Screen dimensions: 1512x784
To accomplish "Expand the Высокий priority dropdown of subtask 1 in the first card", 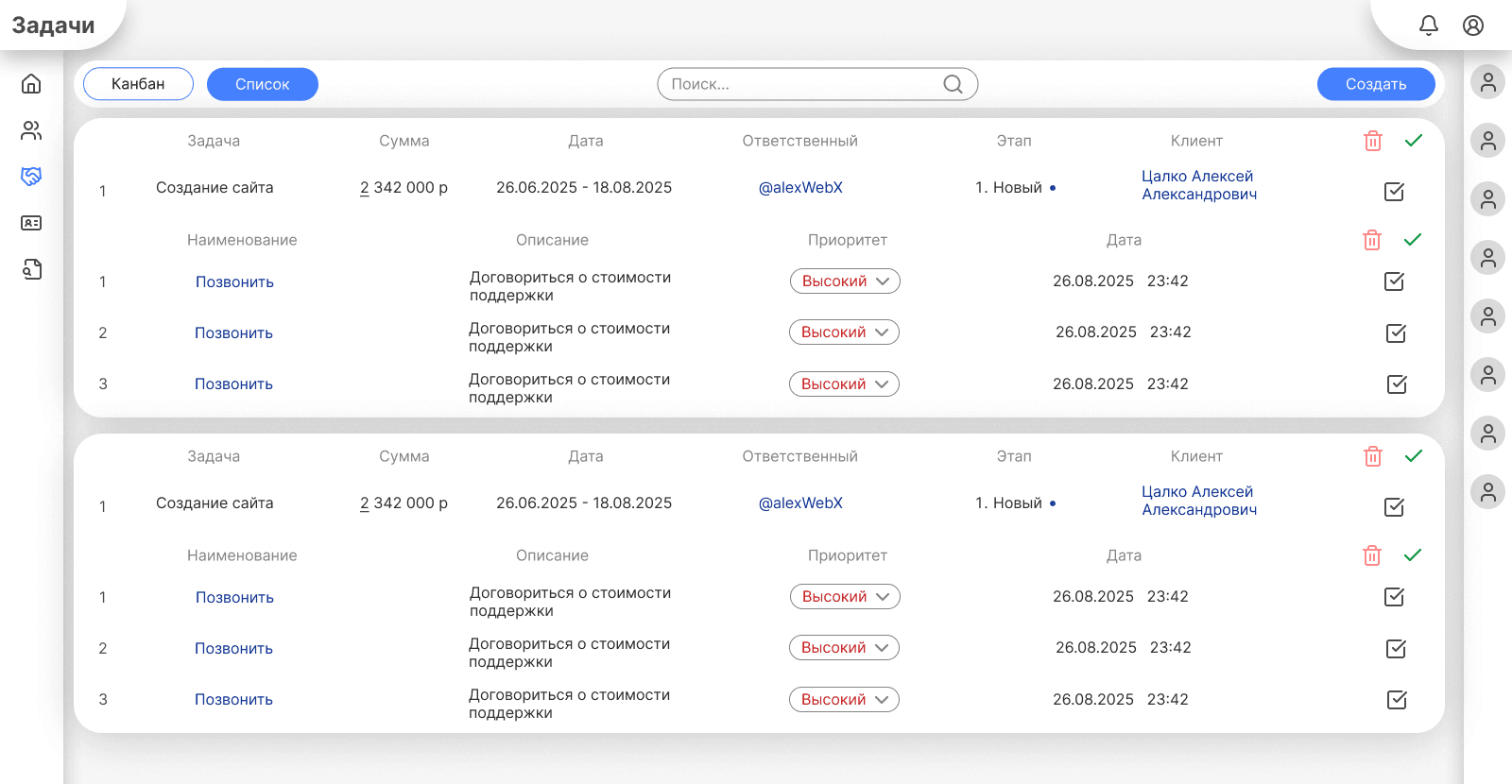I will (x=845, y=281).
